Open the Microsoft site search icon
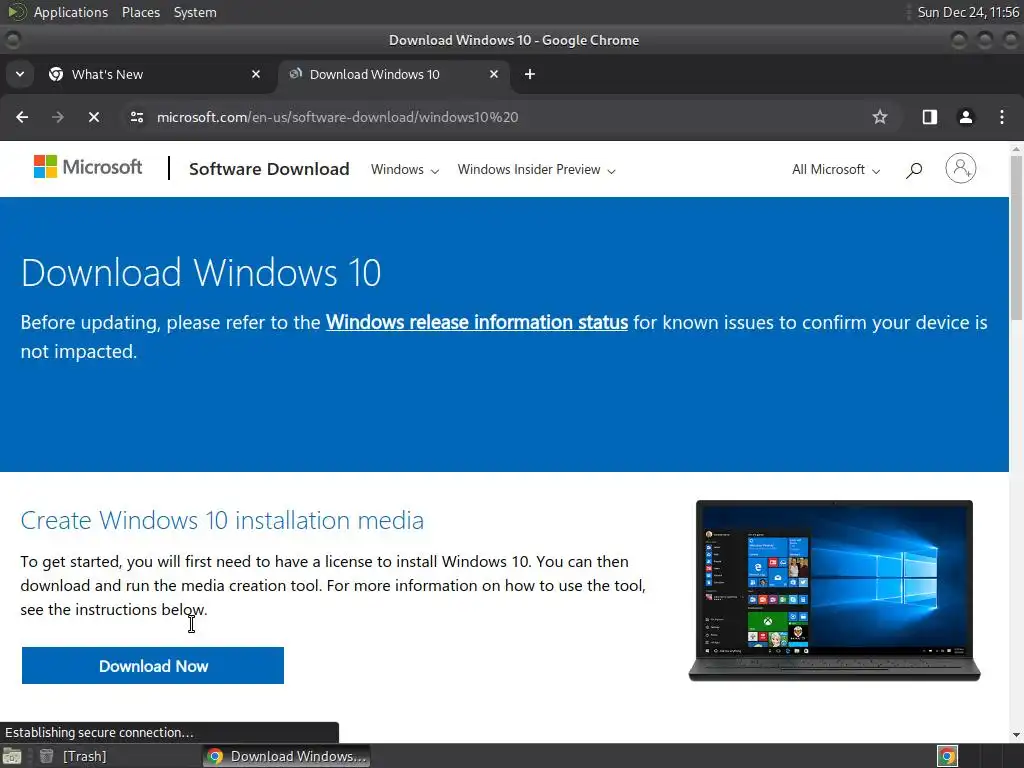This screenshot has width=1024, height=768. [914, 170]
